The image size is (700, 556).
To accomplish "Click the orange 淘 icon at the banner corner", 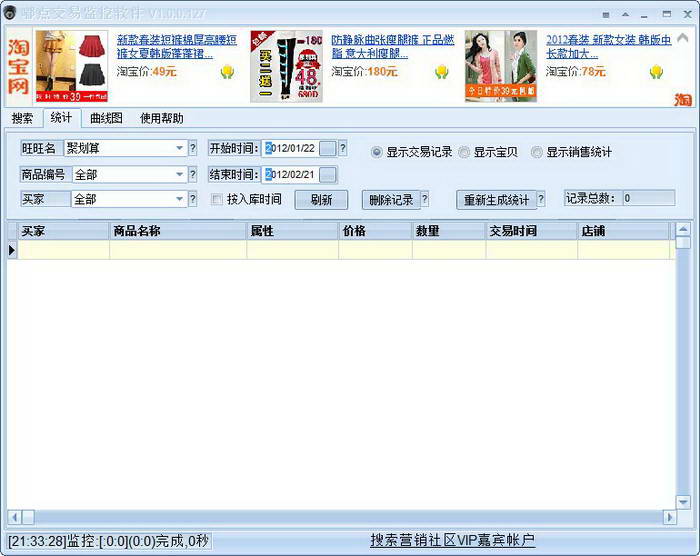I will click(x=683, y=99).
